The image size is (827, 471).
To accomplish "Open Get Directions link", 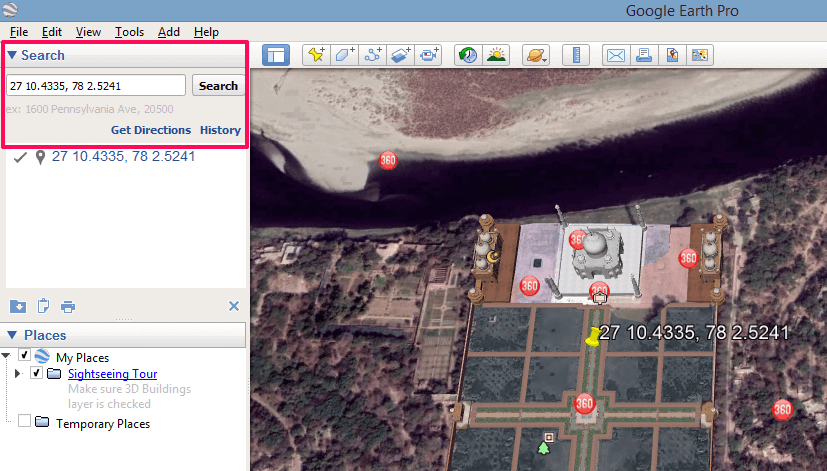I will click(151, 130).
